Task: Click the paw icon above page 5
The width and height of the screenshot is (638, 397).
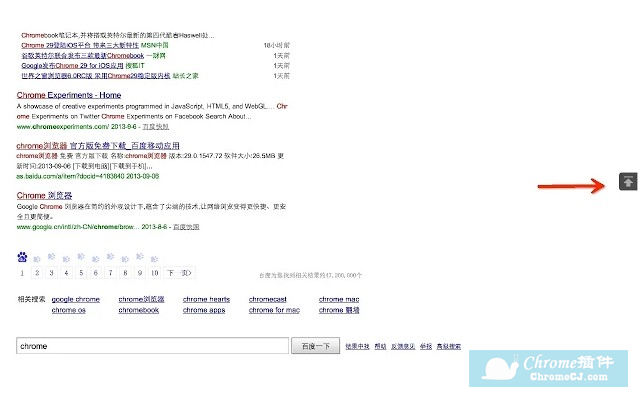Action: pos(81,256)
